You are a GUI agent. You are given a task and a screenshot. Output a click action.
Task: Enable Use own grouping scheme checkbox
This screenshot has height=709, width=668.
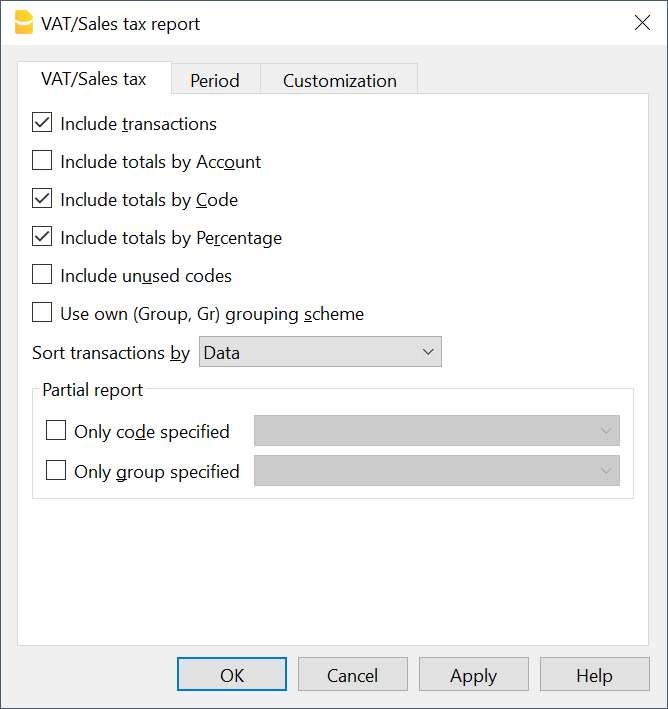click(x=42, y=313)
